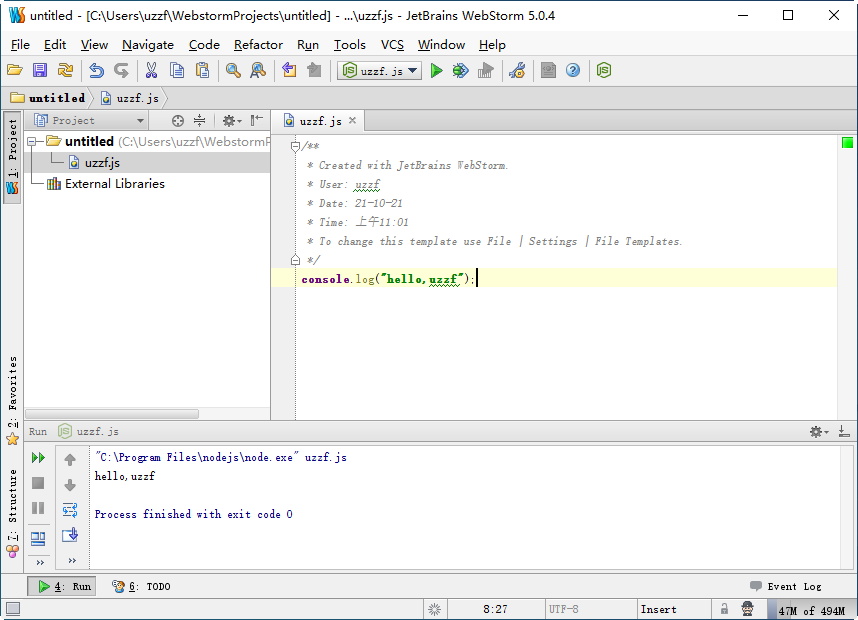Hide Run panel with download-arrow icon

click(x=844, y=432)
